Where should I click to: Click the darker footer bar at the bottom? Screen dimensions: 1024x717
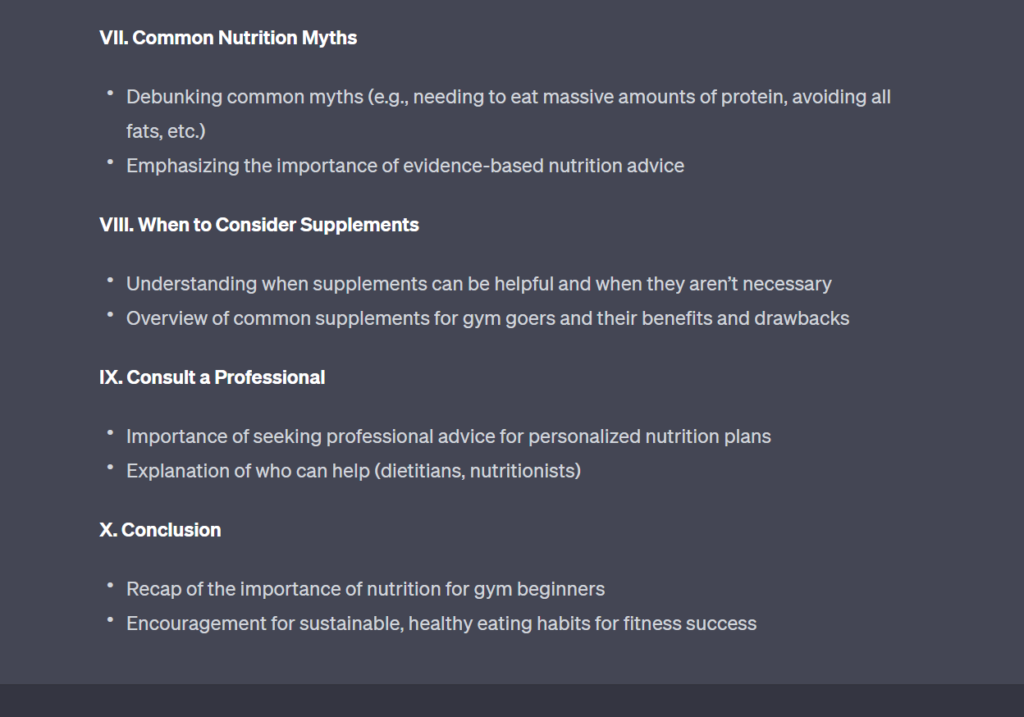[512, 701]
